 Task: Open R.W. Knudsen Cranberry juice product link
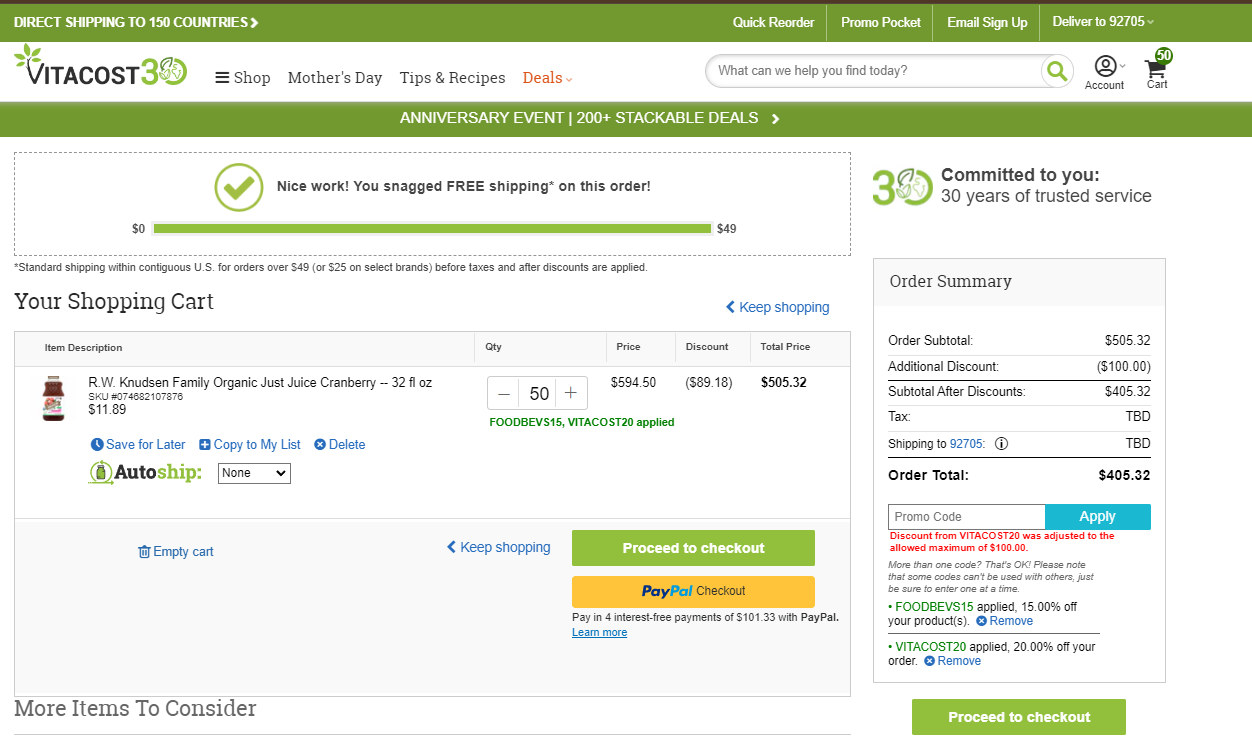pos(260,382)
